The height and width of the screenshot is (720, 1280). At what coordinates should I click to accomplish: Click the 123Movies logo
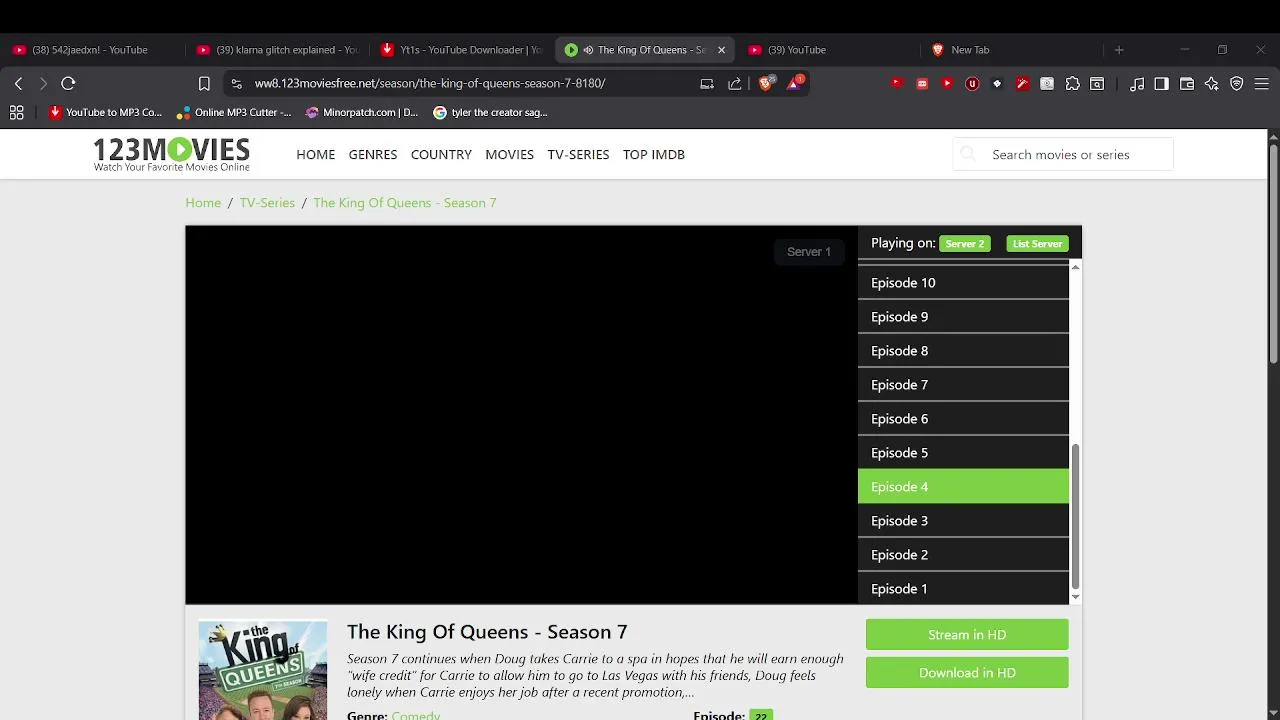171,154
